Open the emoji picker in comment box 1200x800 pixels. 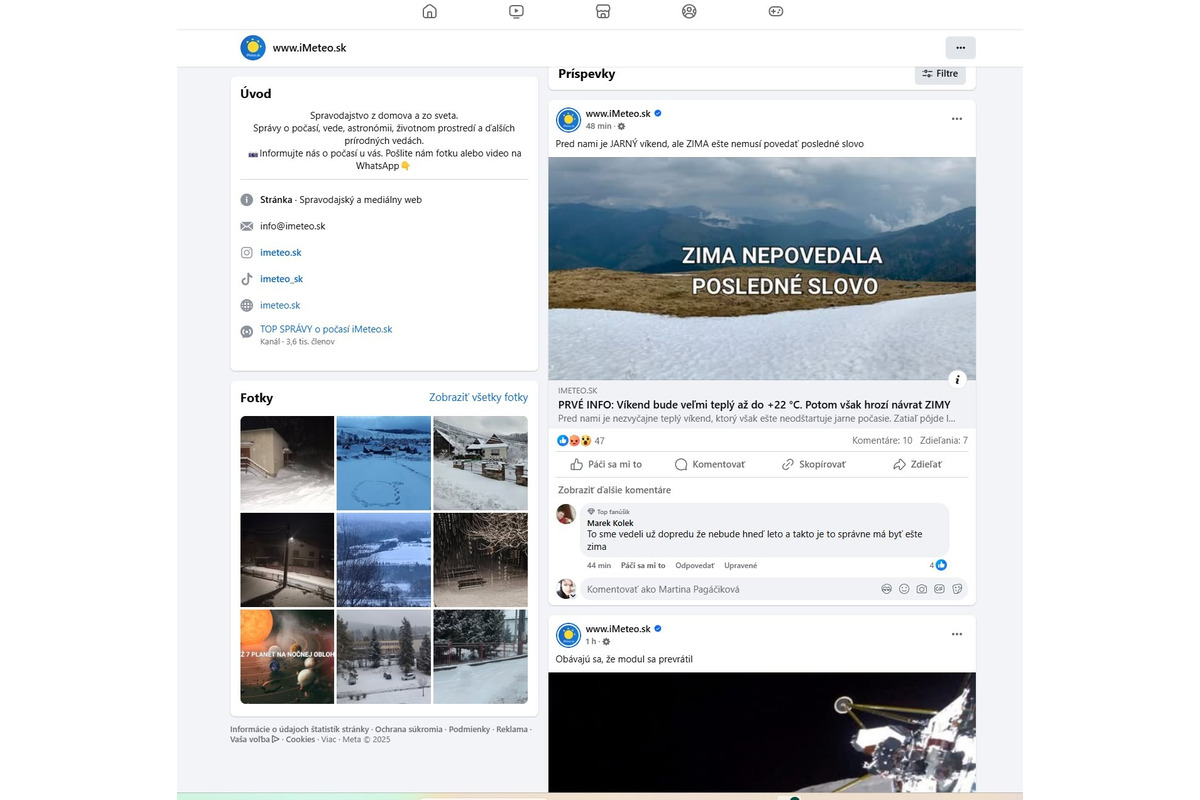pos(904,589)
